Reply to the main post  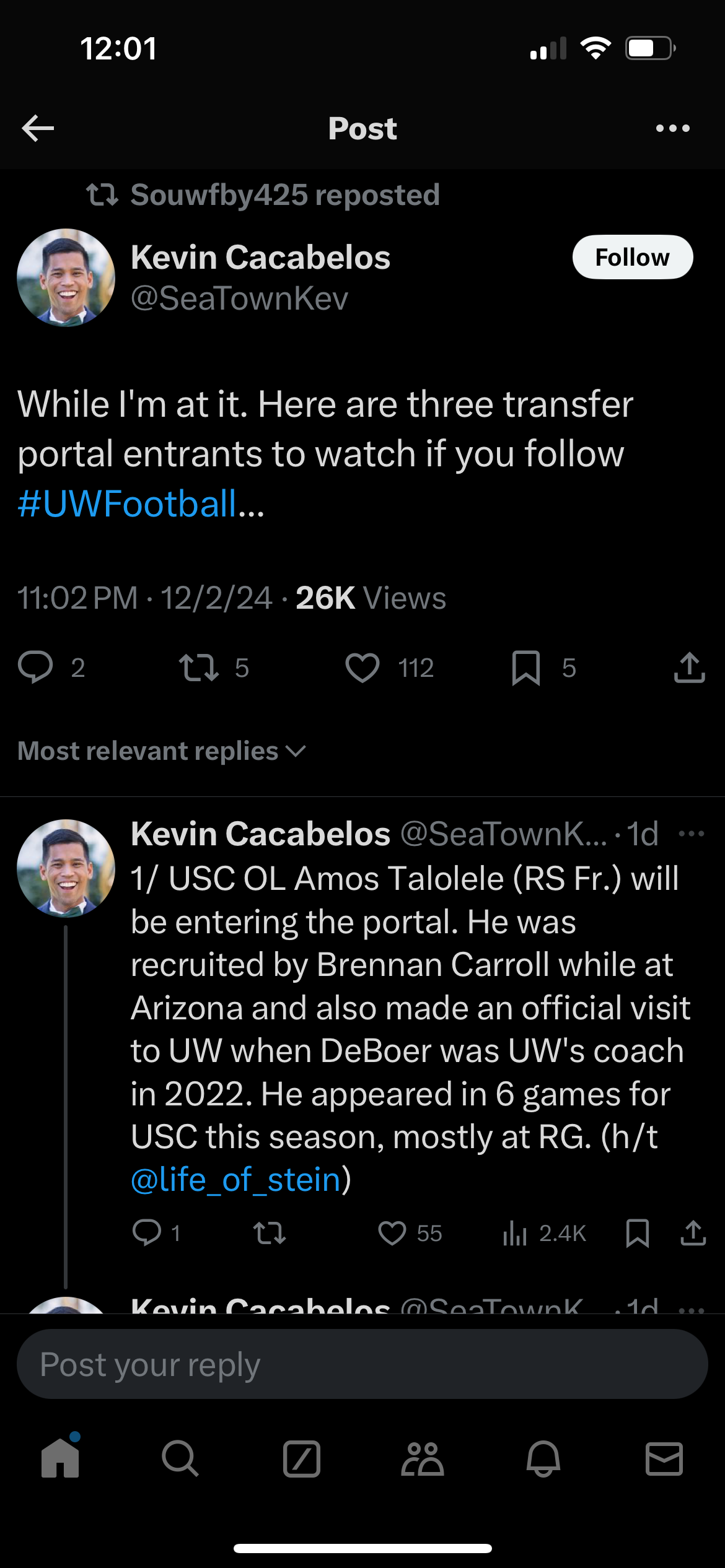(35, 668)
